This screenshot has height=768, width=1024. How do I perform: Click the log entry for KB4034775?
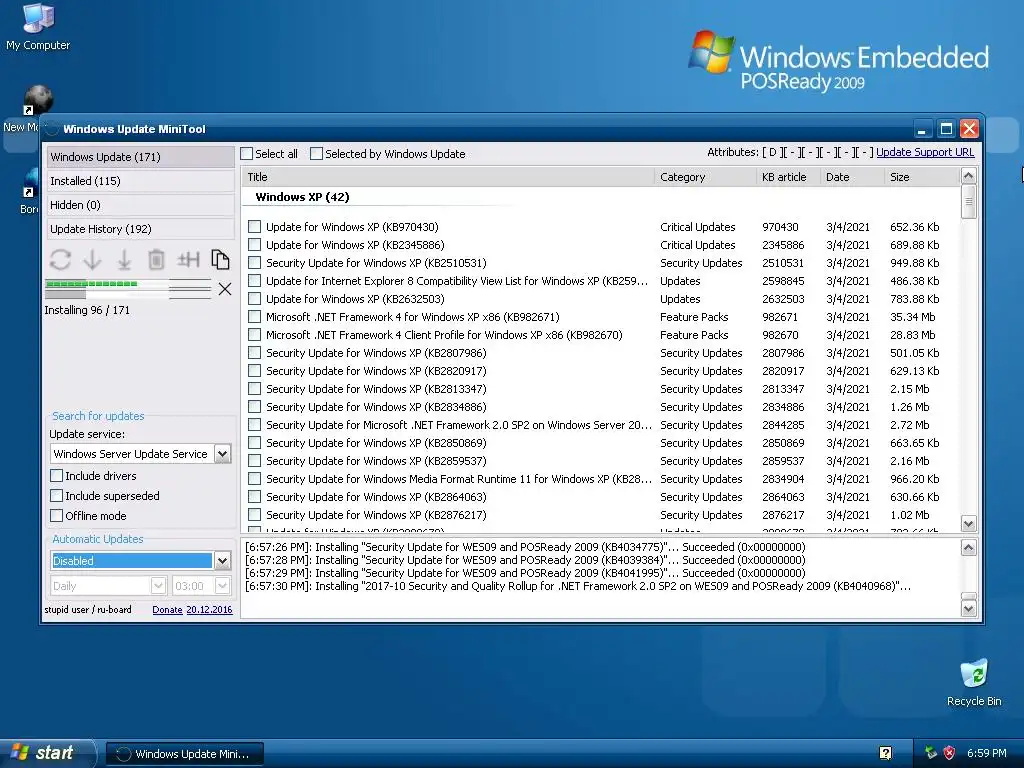pyautogui.click(x=525, y=547)
